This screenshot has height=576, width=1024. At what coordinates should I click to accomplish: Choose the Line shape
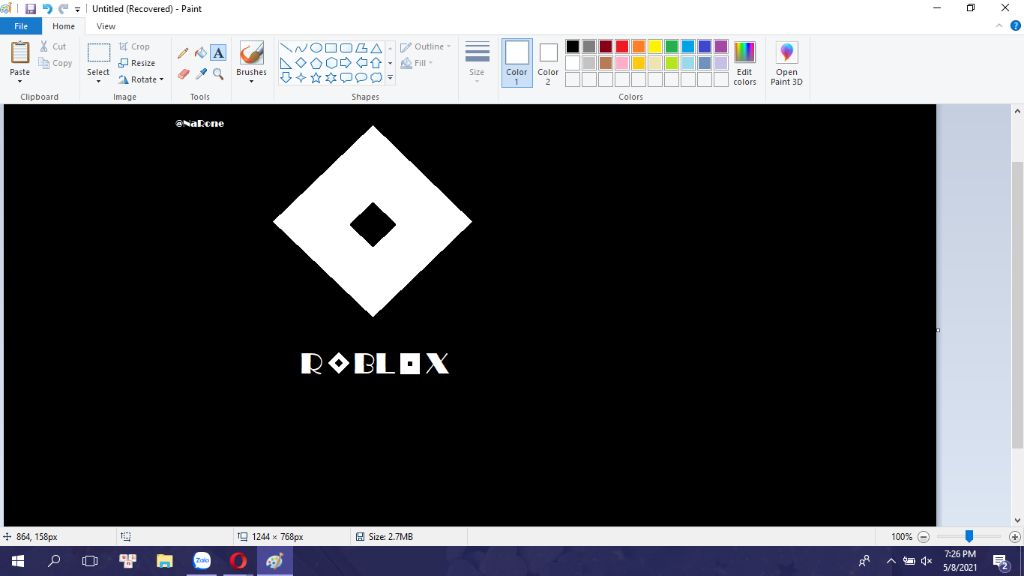(285, 48)
